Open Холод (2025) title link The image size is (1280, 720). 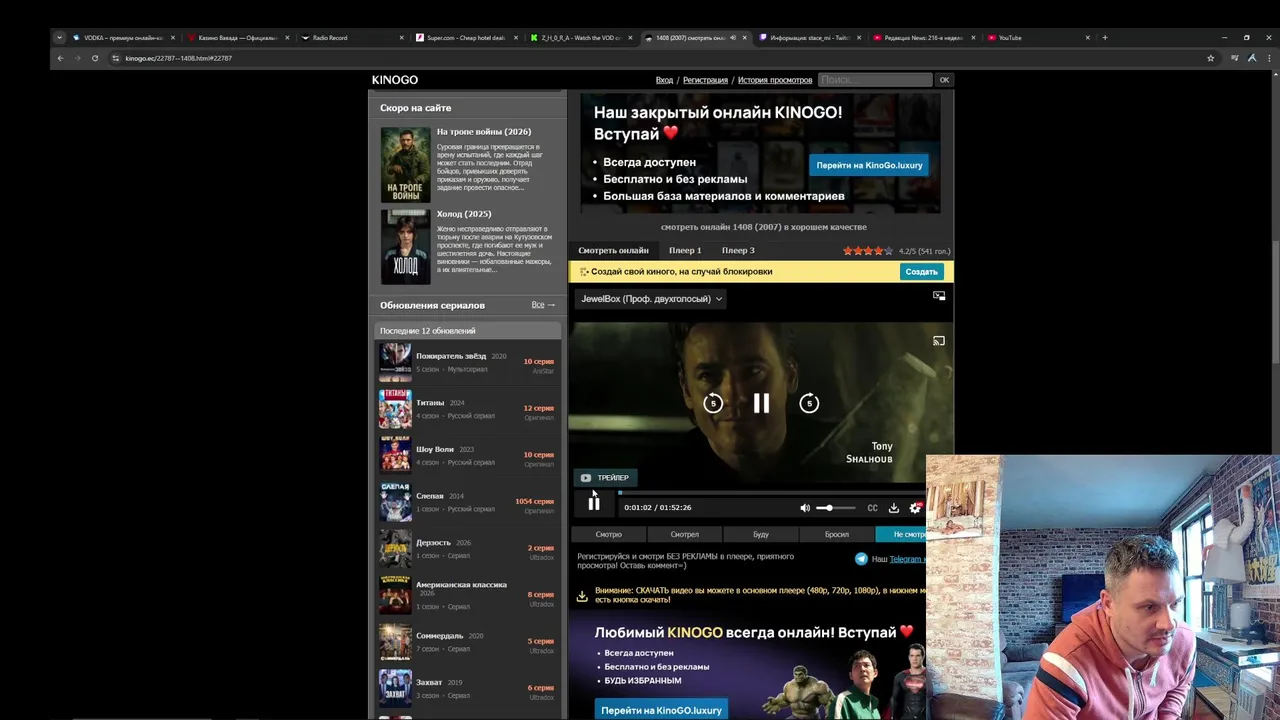(x=464, y=214)
